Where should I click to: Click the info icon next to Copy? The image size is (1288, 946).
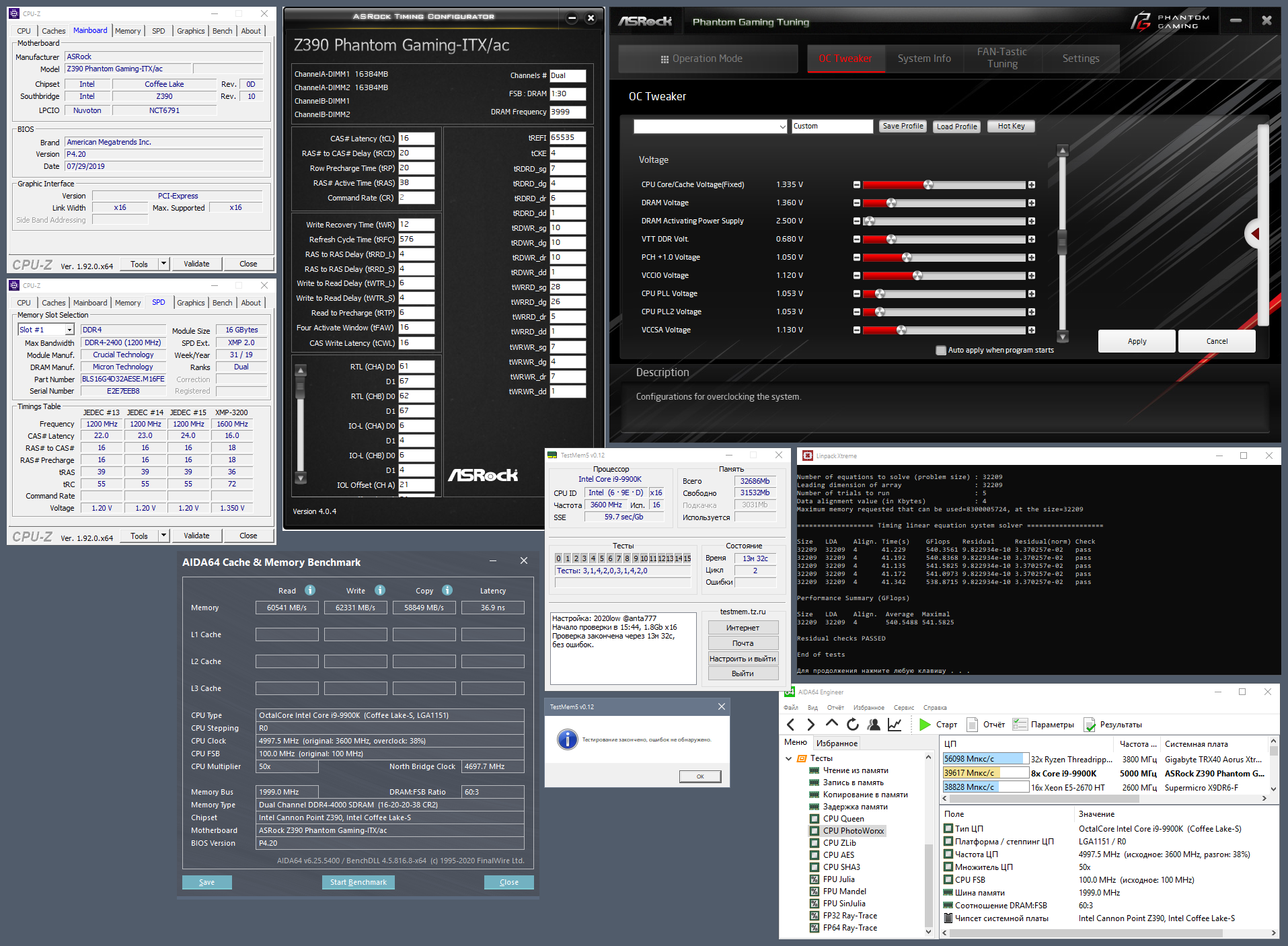[447, 590]
